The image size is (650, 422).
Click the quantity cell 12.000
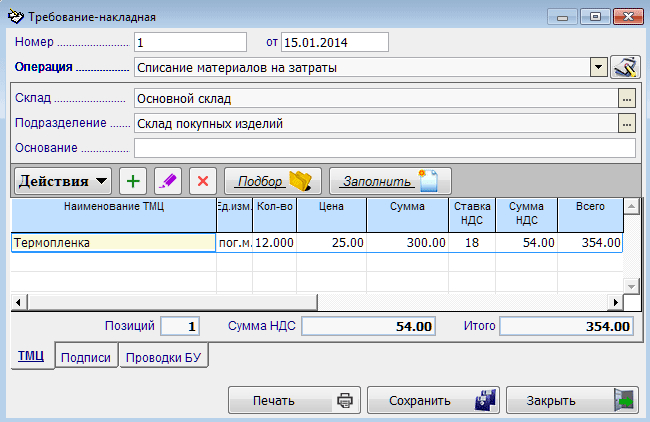(x=274, y=243)
